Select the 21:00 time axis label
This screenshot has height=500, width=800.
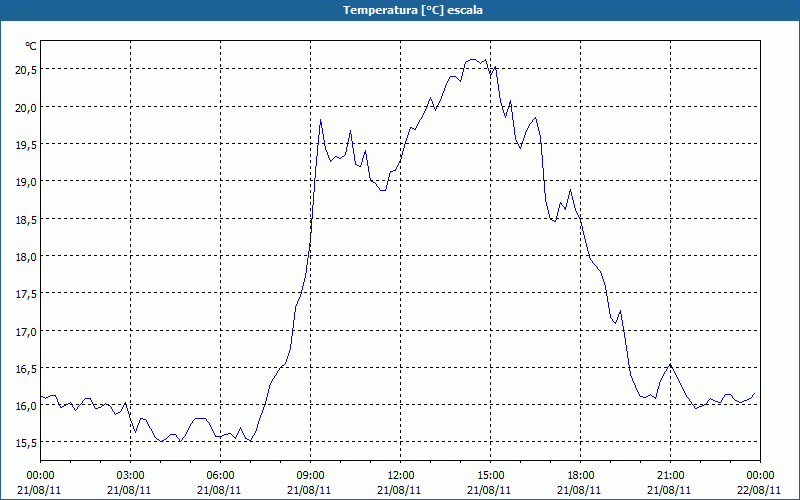coord(670,476)
